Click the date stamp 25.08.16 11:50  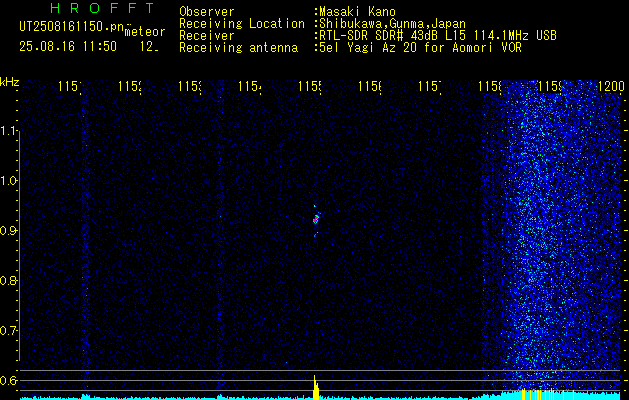point(68,47)
